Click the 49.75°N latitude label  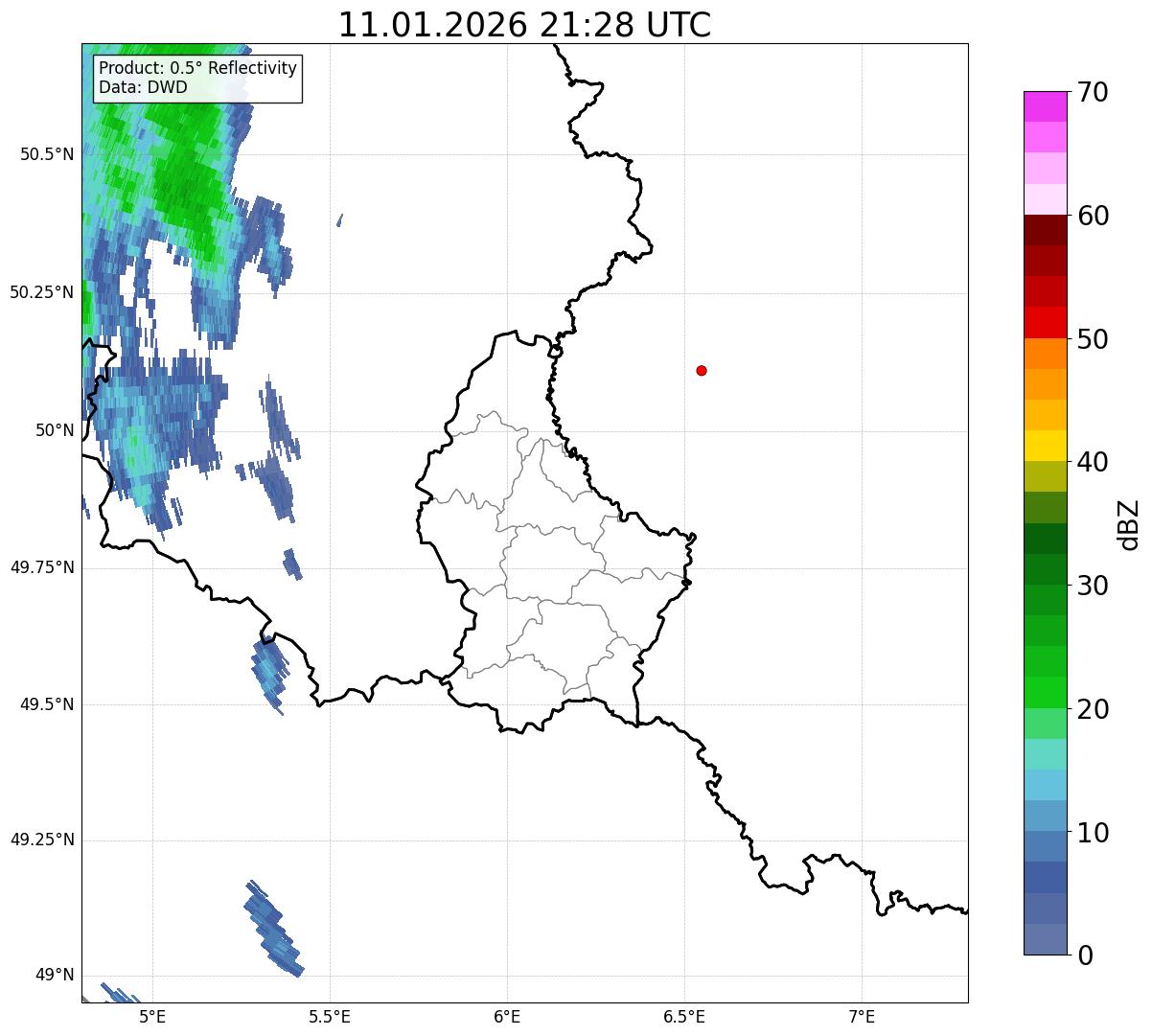click(41, 567)
